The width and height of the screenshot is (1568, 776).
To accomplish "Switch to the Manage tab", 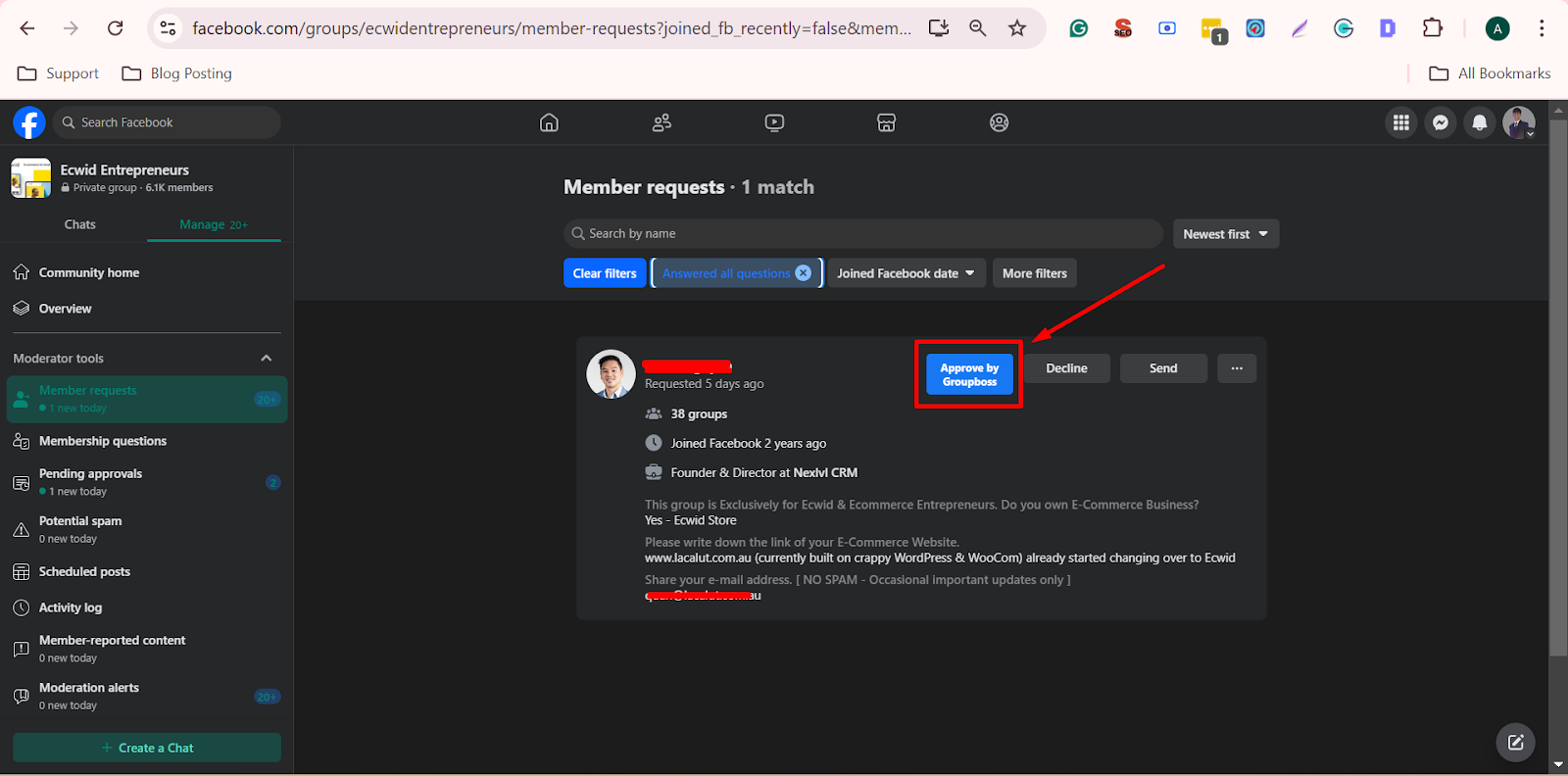I will (x=214, y=224).
